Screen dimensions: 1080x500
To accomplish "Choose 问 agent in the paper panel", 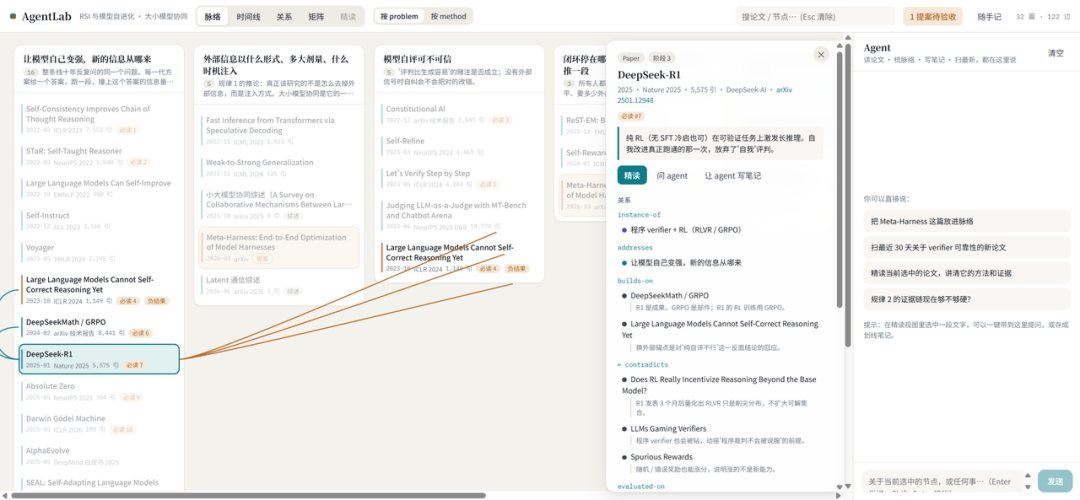I will coord(672,176).
